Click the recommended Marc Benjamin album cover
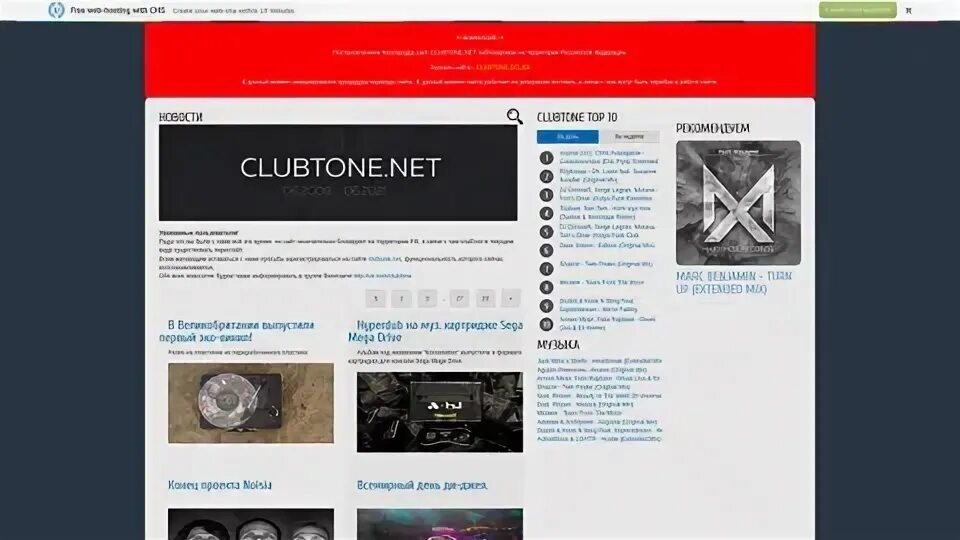This screenshot has width=960, height=540. [x=738, y=203]
